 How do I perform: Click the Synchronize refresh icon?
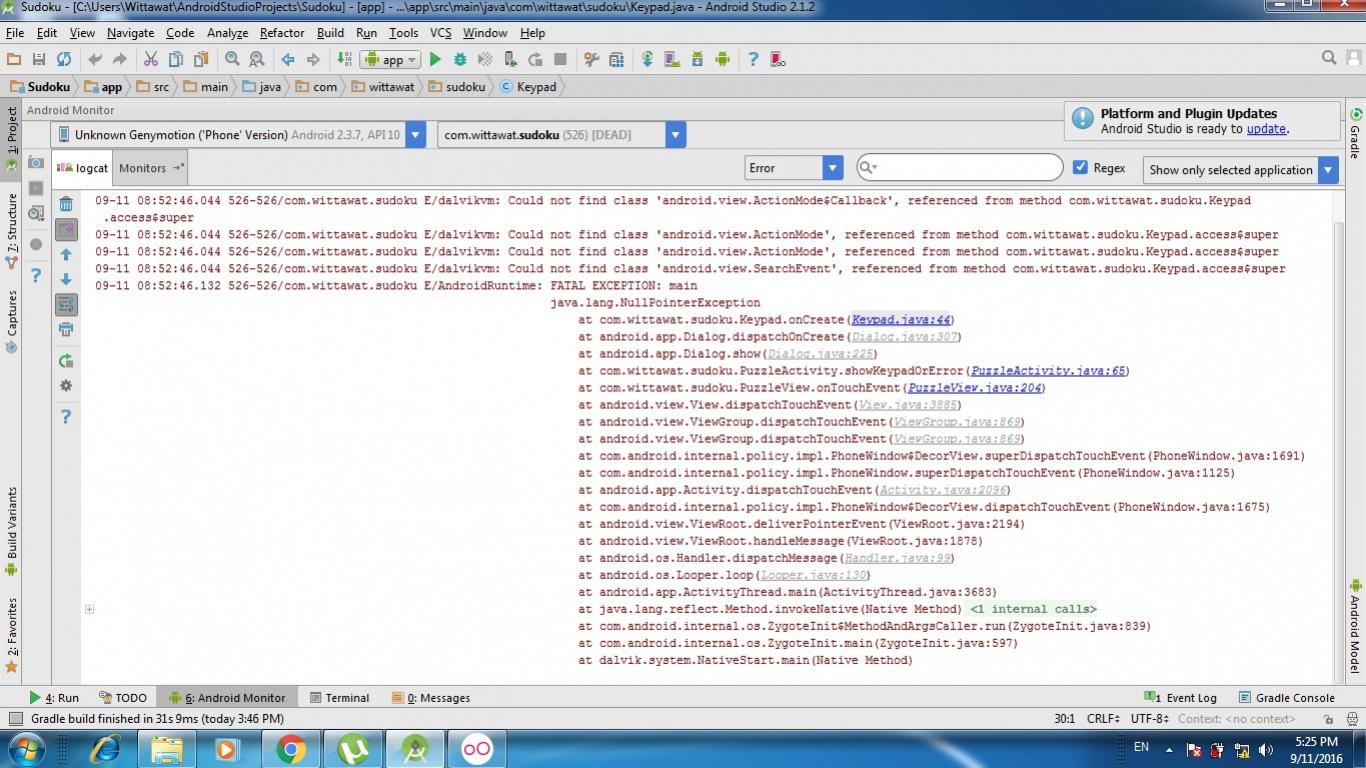click(x=64, y=60)
